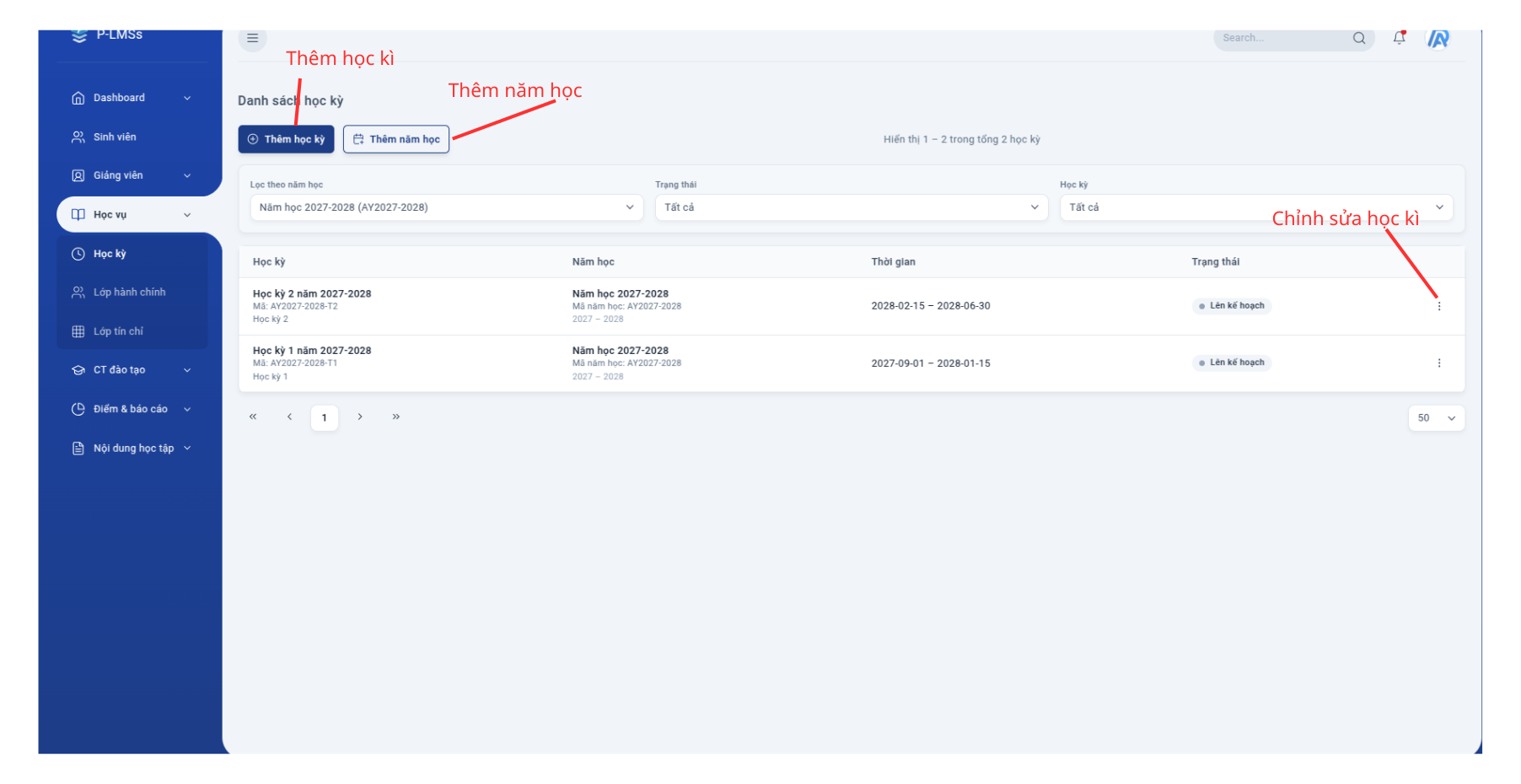Open the Sinh viên menu item
Screen dimensions: 1521x784
pyautogui.click(x=132, y=137)
